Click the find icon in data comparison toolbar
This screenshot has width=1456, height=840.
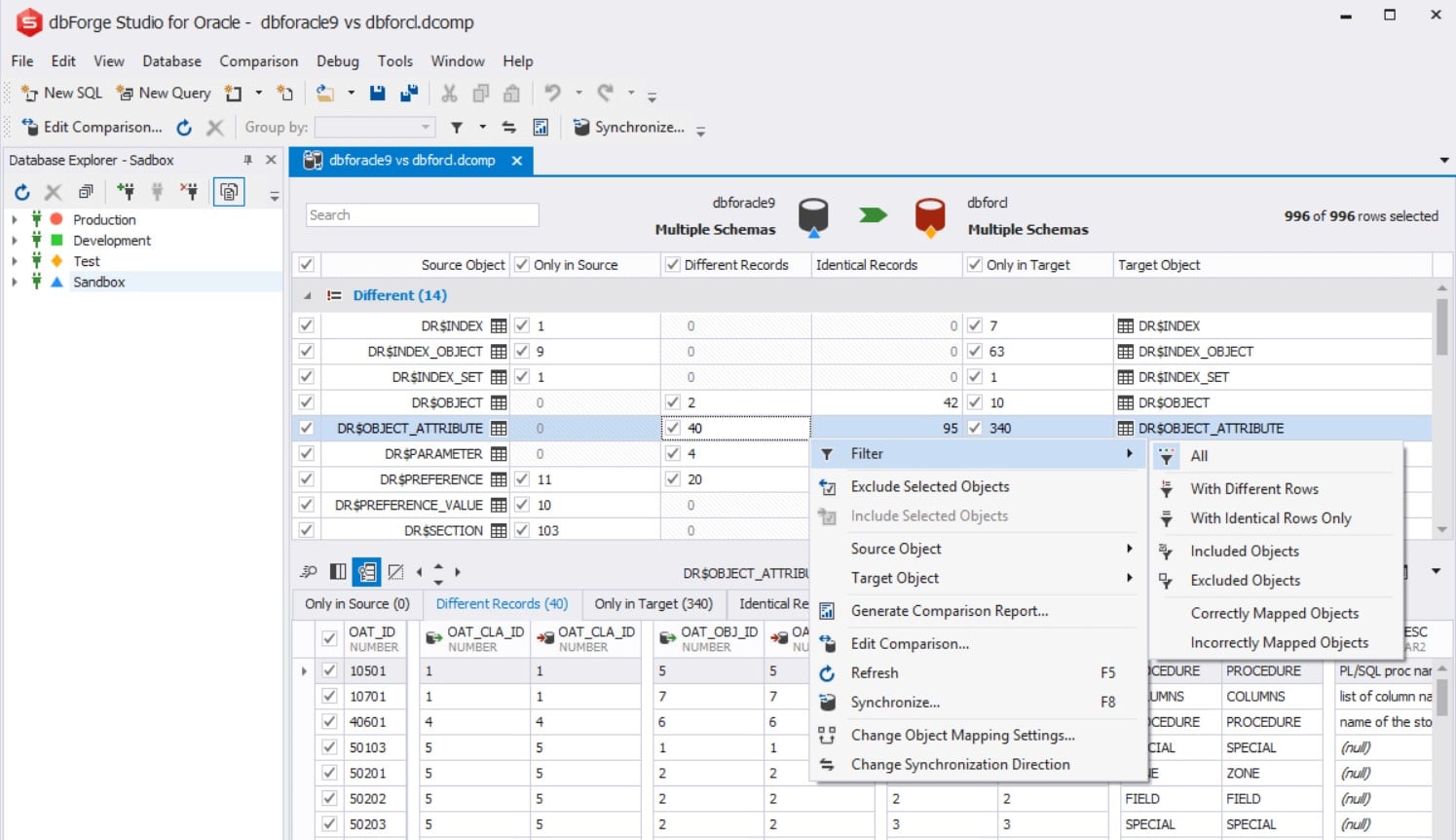pos(309,572)
